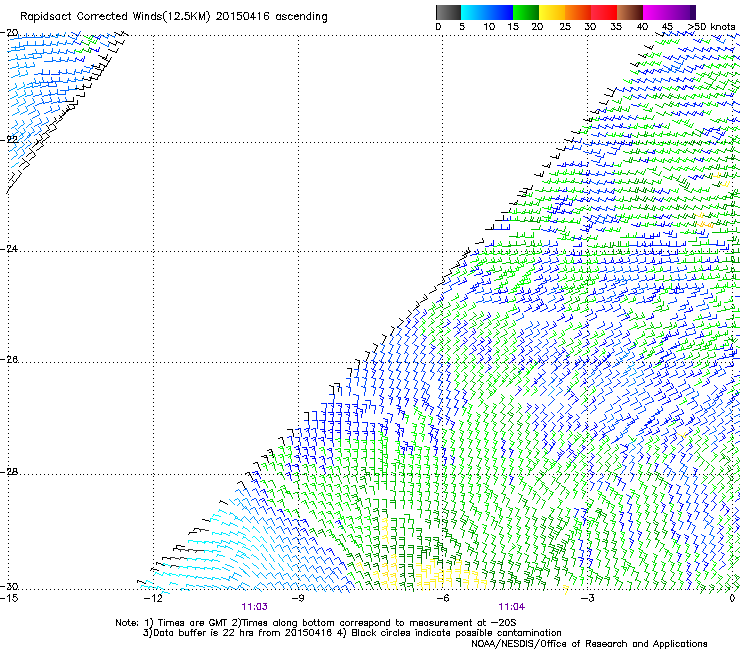
Task: Click the longitude axis label '-12'
Action: [x=153, y=599]
